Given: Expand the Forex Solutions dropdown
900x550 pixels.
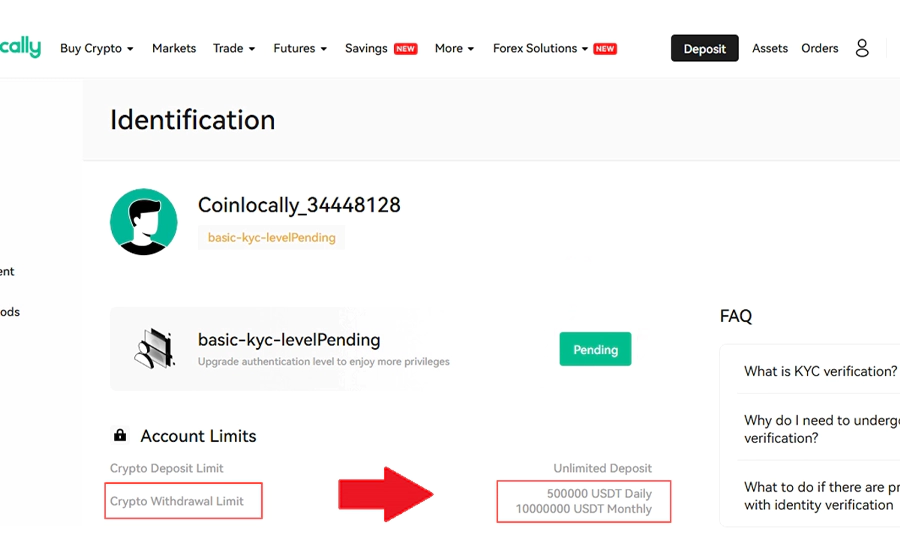Looking at the screenshot, I should (x=541, y=48).
